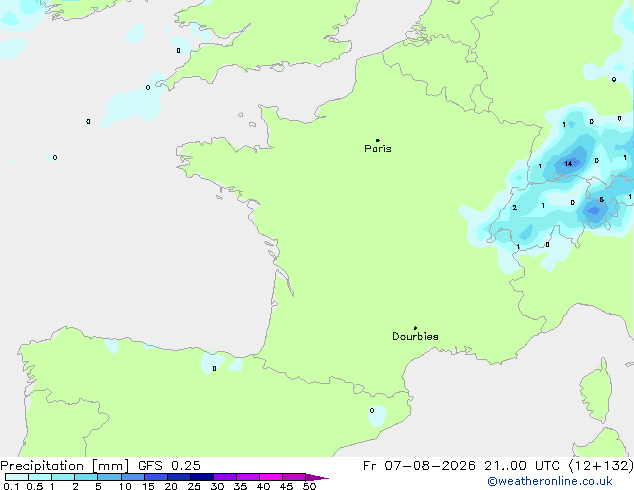
Task: Click the Paris city label
Action: point(378,148)
